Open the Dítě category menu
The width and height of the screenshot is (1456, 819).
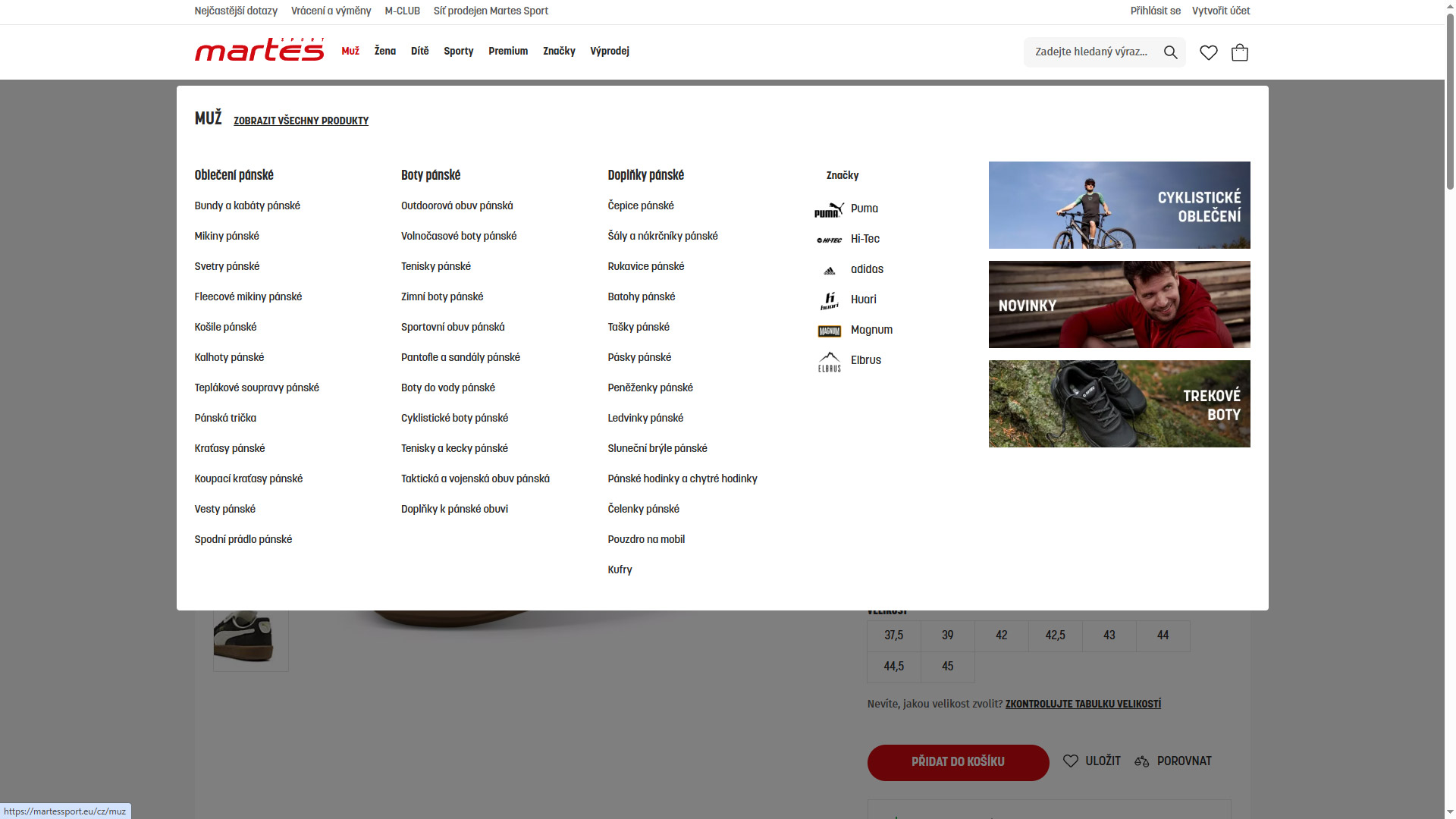click(x=419, y=52)
